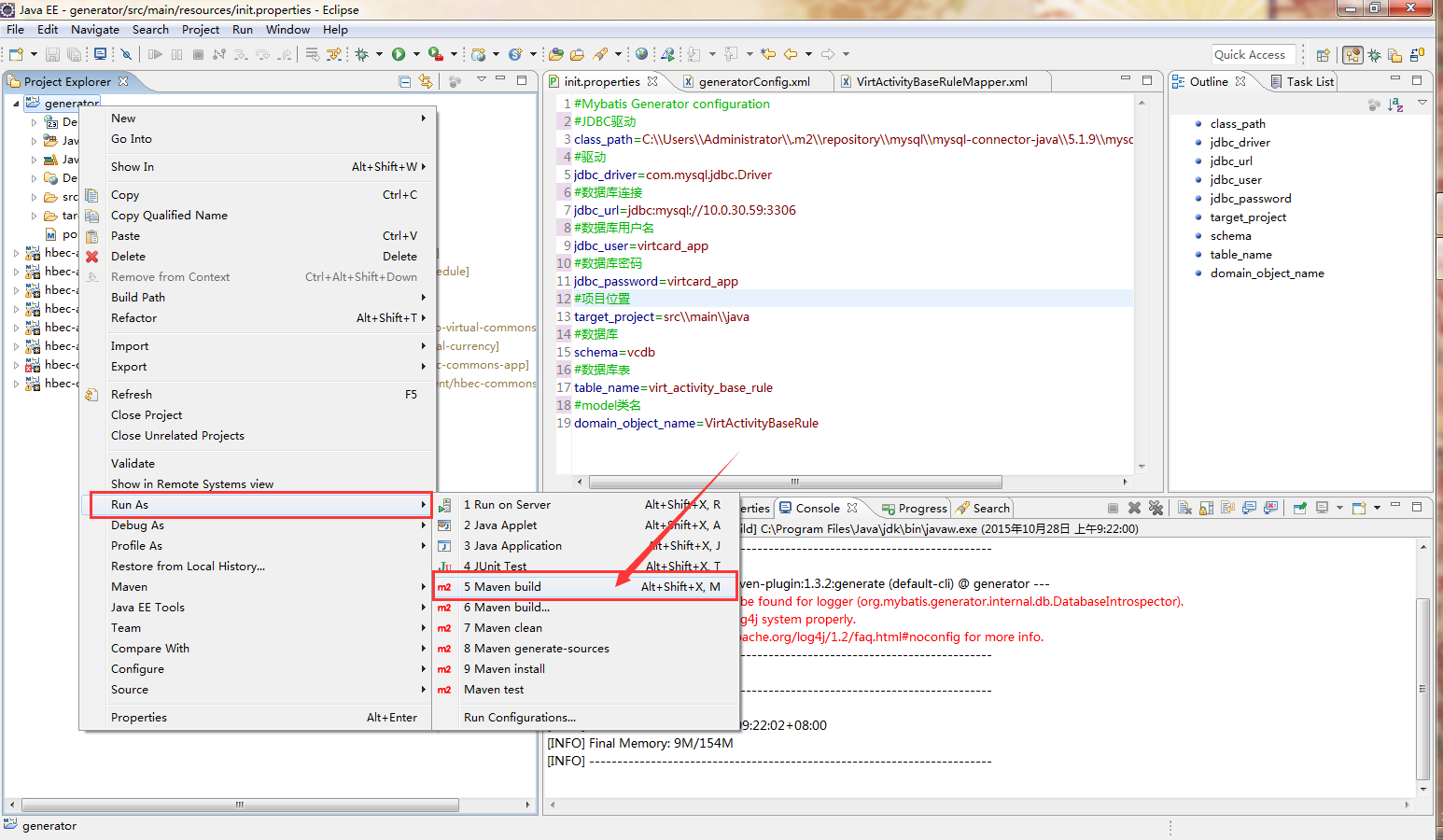
Task: Click the Console vertical scrollbar
Action: point(1423,689)
